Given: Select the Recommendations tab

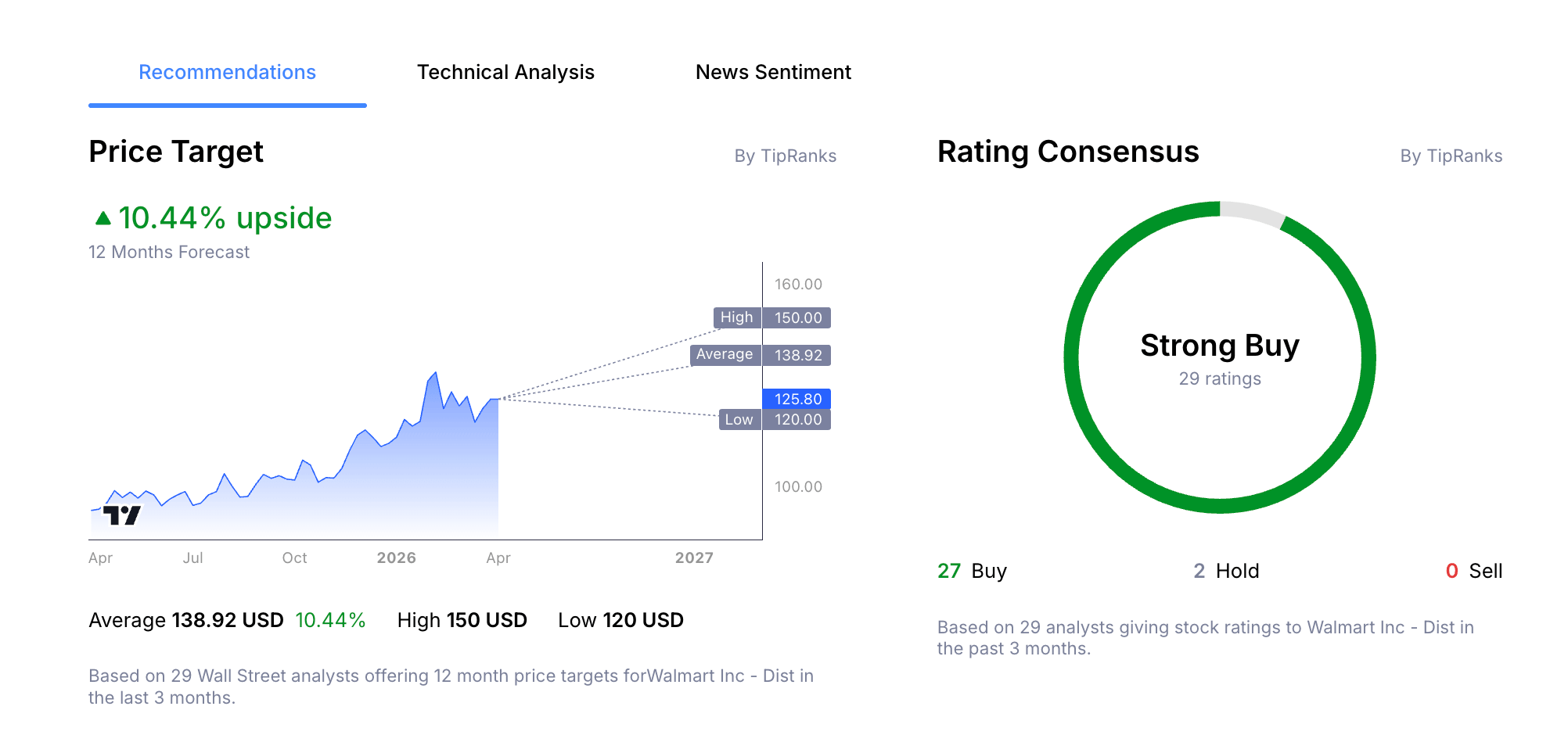Looking at the screenshot, I should click(227, 72).
